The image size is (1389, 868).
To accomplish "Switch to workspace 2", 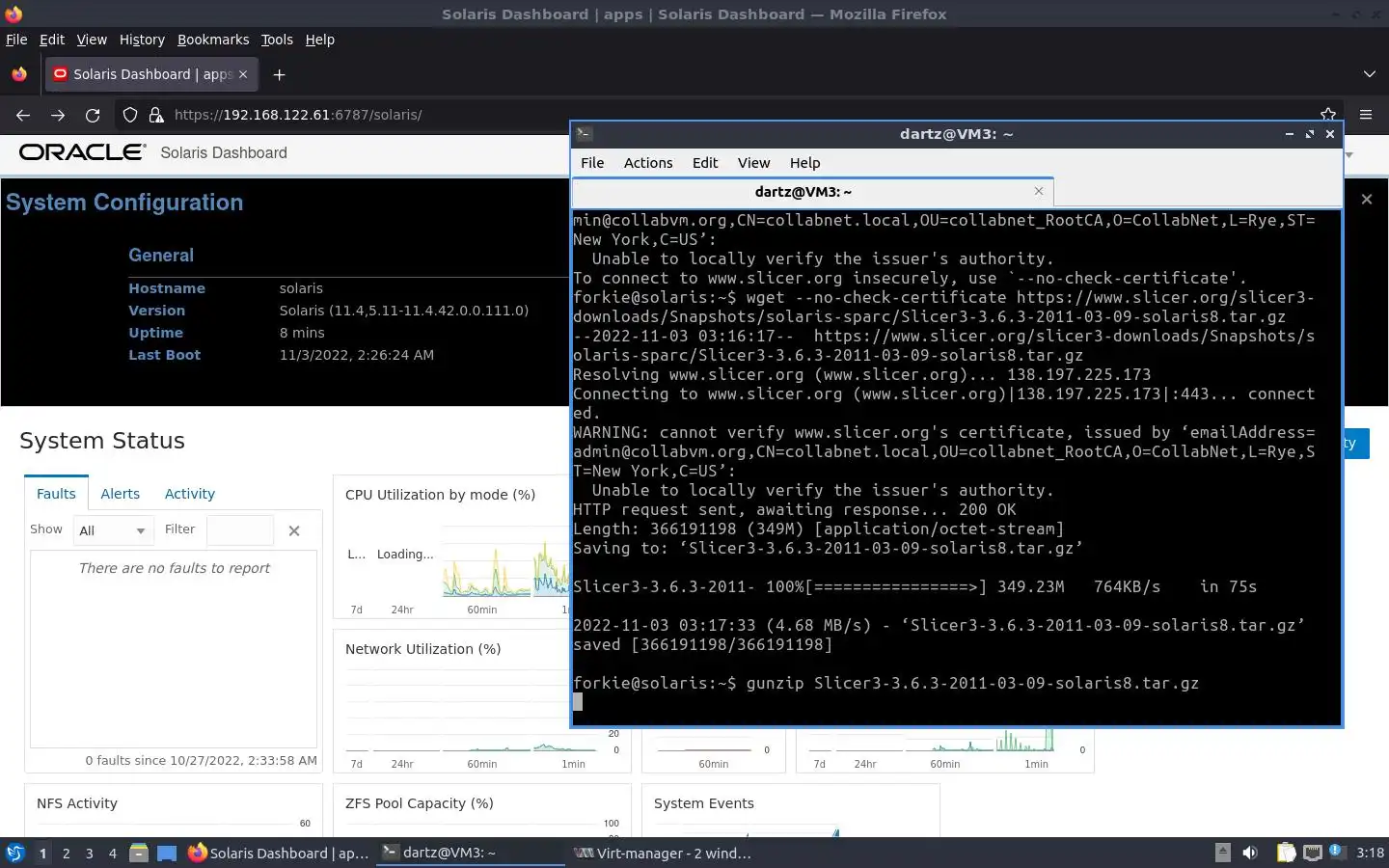I will (x=66, y=853).
